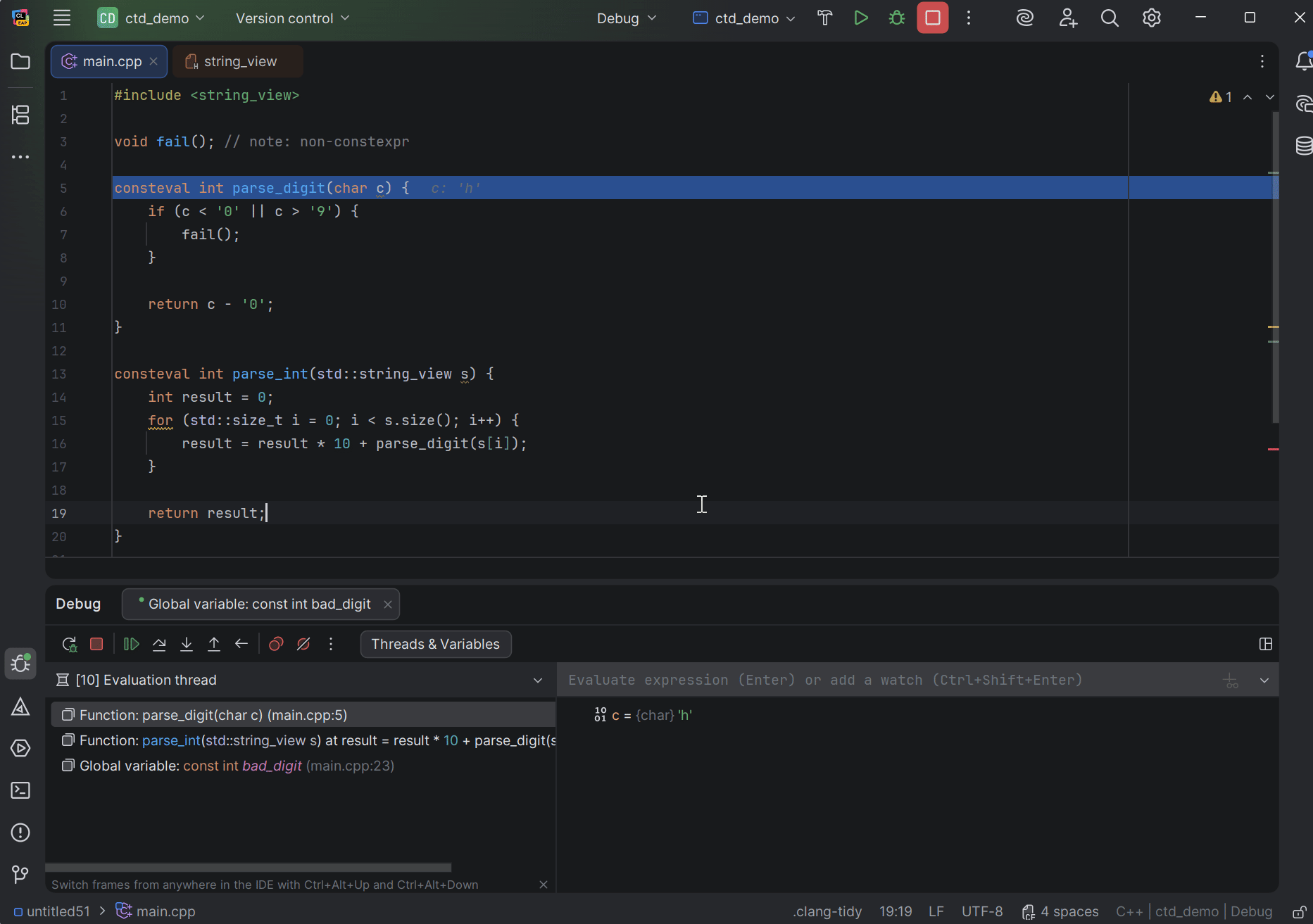The image size is (1313, 924).
Task: Open the Debug configuration dropdown
Action: (625, 18)
